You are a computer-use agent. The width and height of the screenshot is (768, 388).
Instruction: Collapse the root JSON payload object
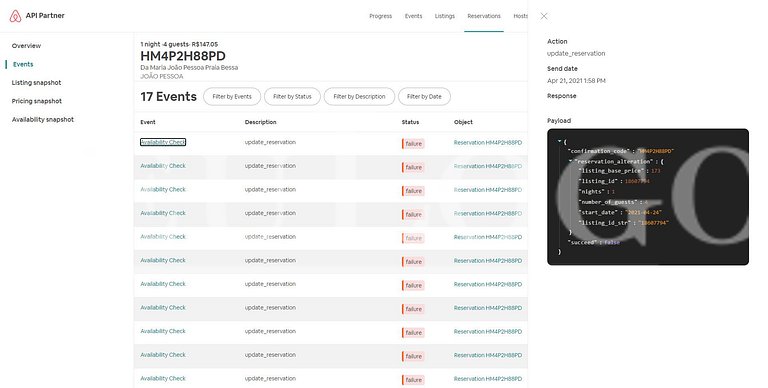click(x=559, y=141)
